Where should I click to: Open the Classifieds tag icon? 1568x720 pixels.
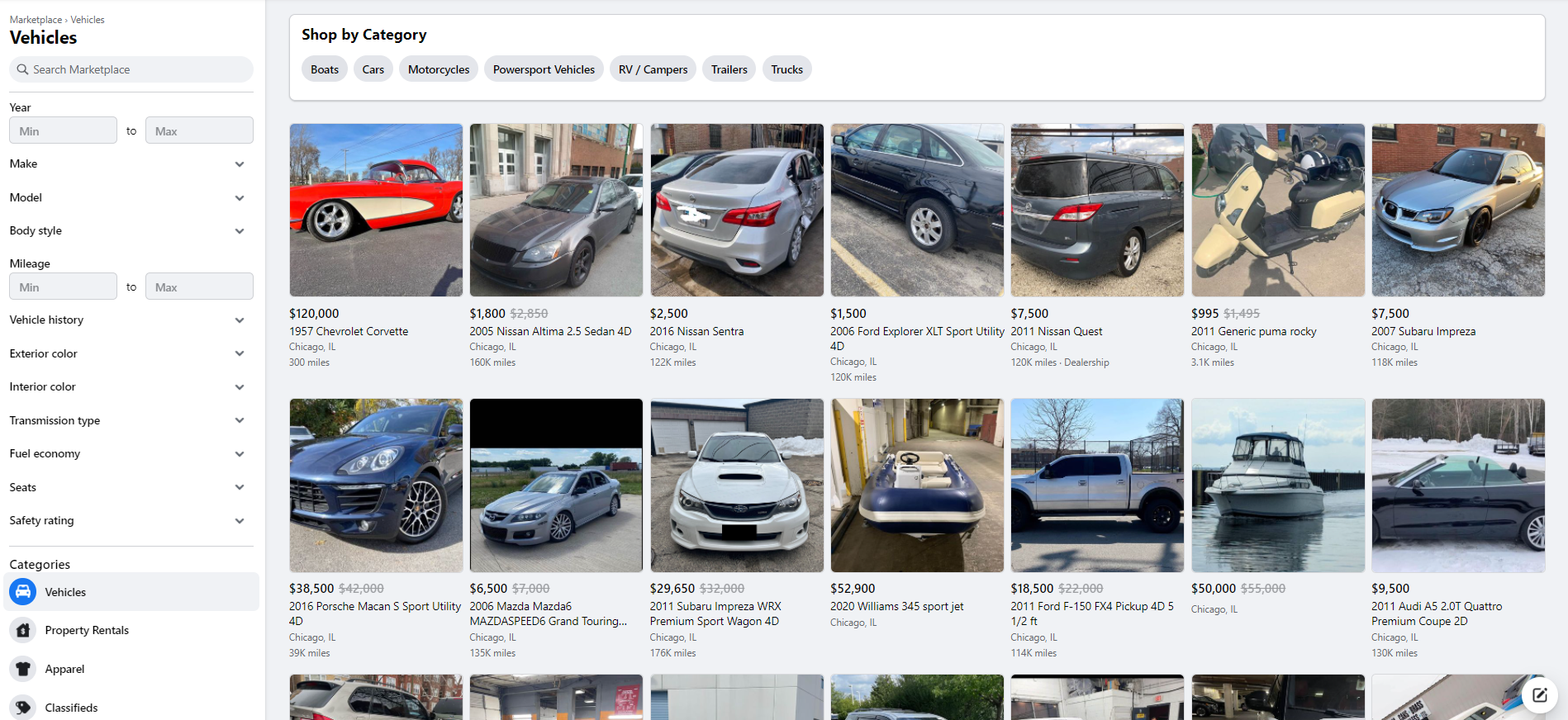23,708
